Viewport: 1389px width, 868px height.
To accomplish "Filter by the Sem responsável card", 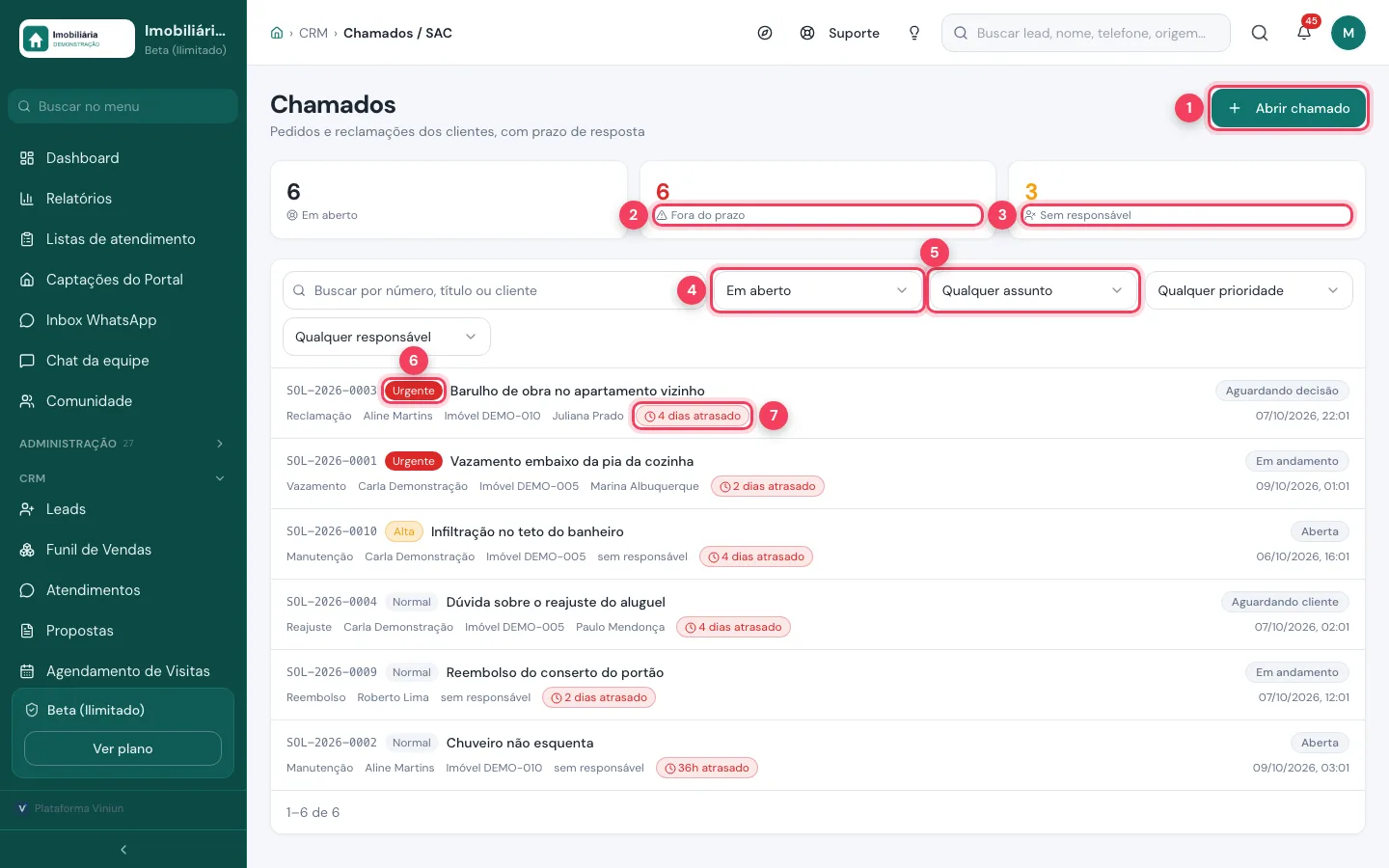I will (1187, 200).
